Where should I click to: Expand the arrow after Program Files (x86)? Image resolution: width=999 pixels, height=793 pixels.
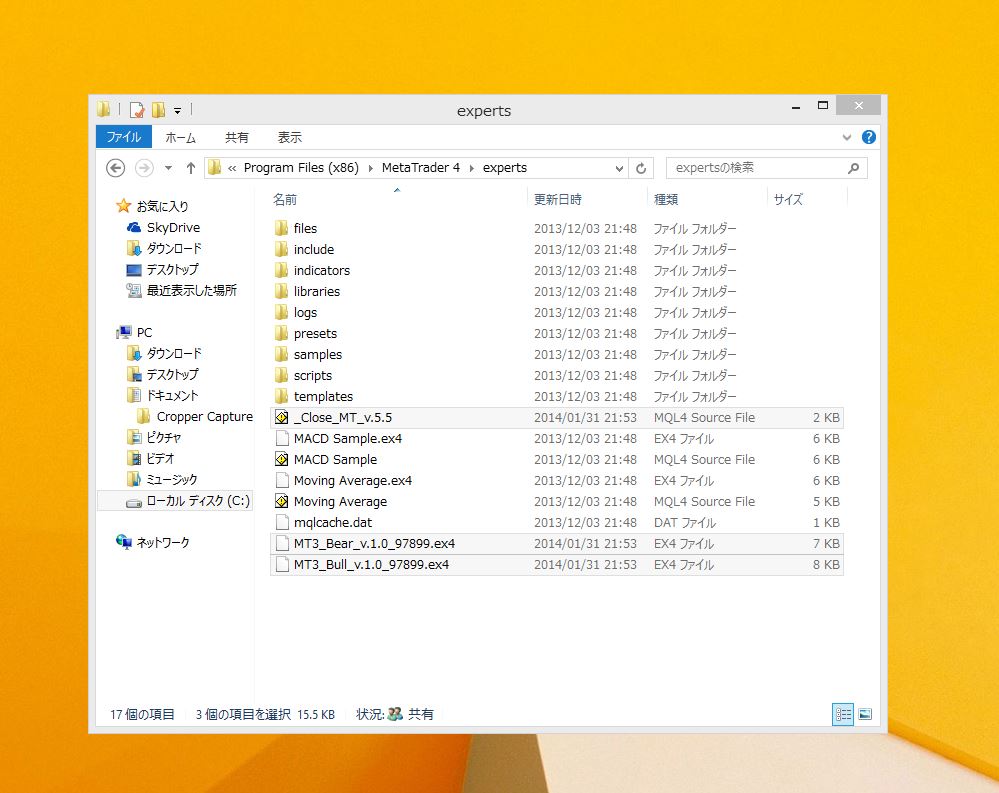point(370,168)
